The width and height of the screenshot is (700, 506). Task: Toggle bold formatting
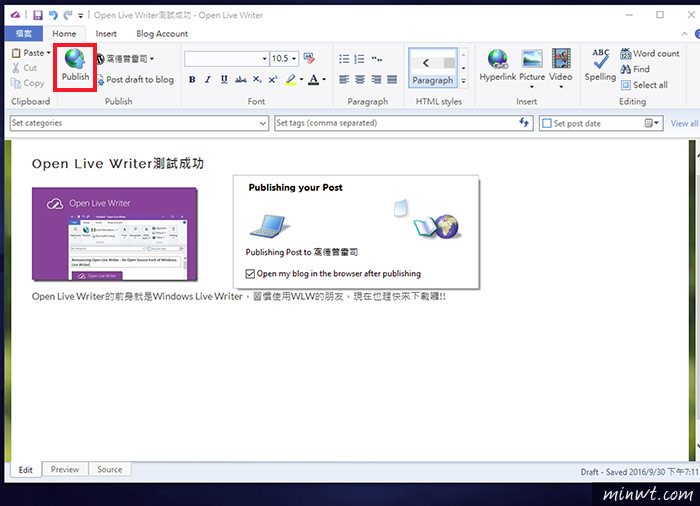coord(192,79)
